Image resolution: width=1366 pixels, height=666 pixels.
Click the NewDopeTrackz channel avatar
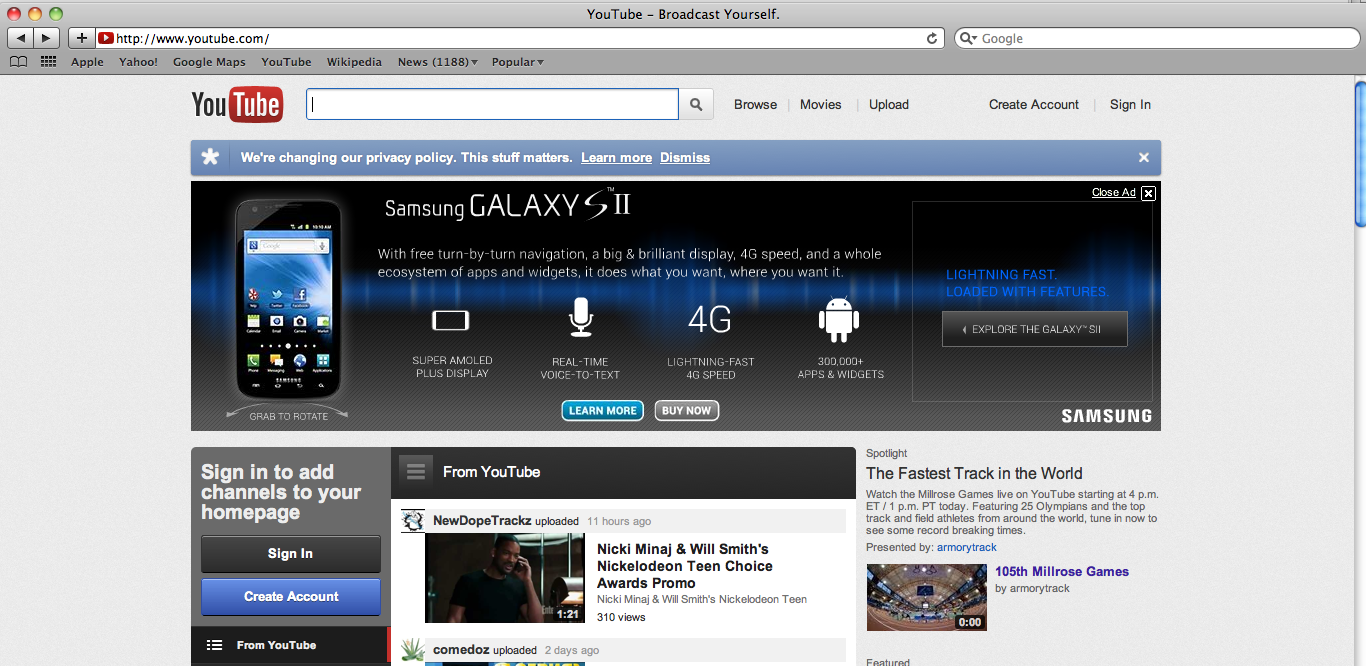point(413,521)
